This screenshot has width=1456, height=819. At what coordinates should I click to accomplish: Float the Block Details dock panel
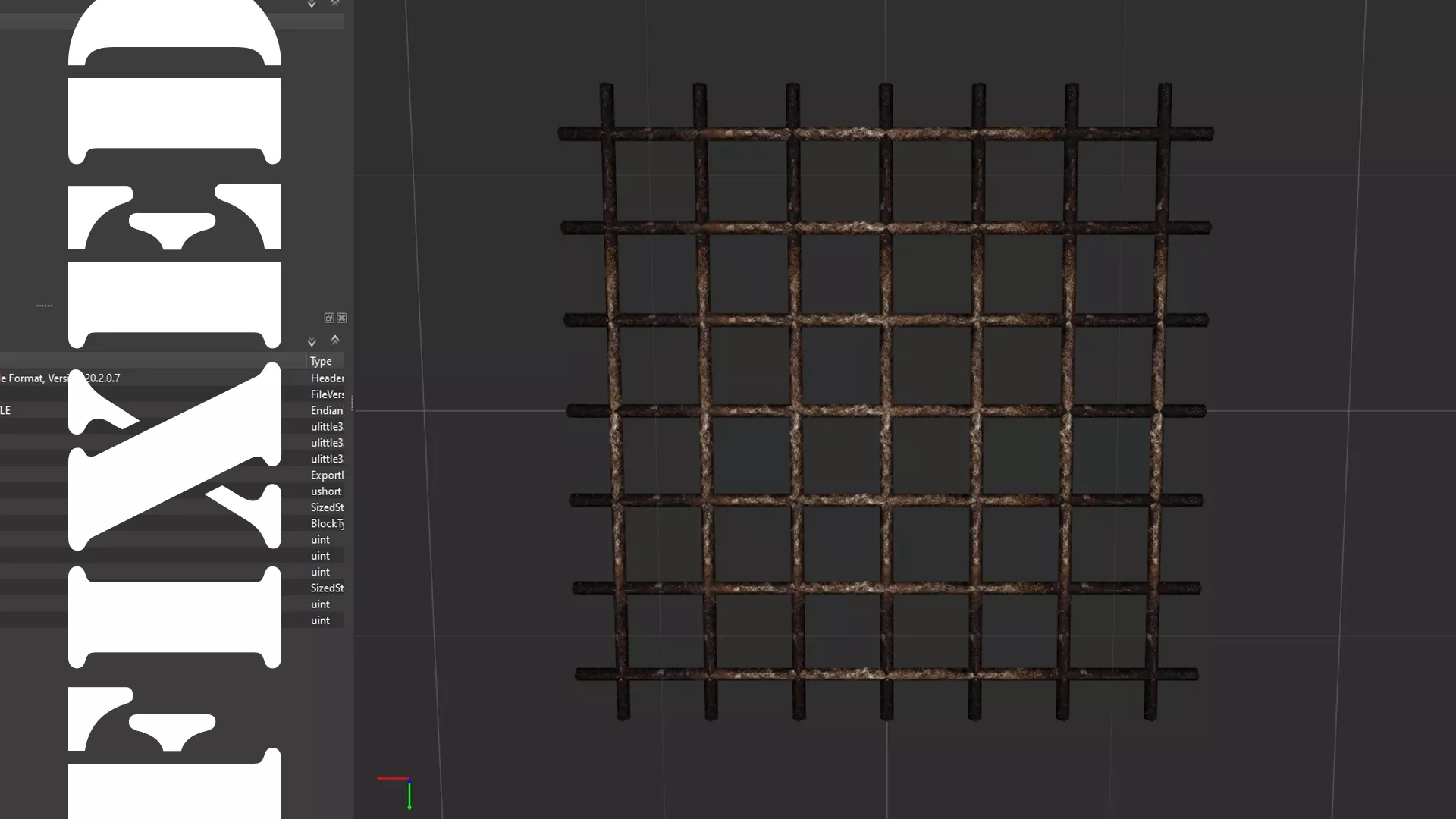pyautogui.click(x=329, y=318)
